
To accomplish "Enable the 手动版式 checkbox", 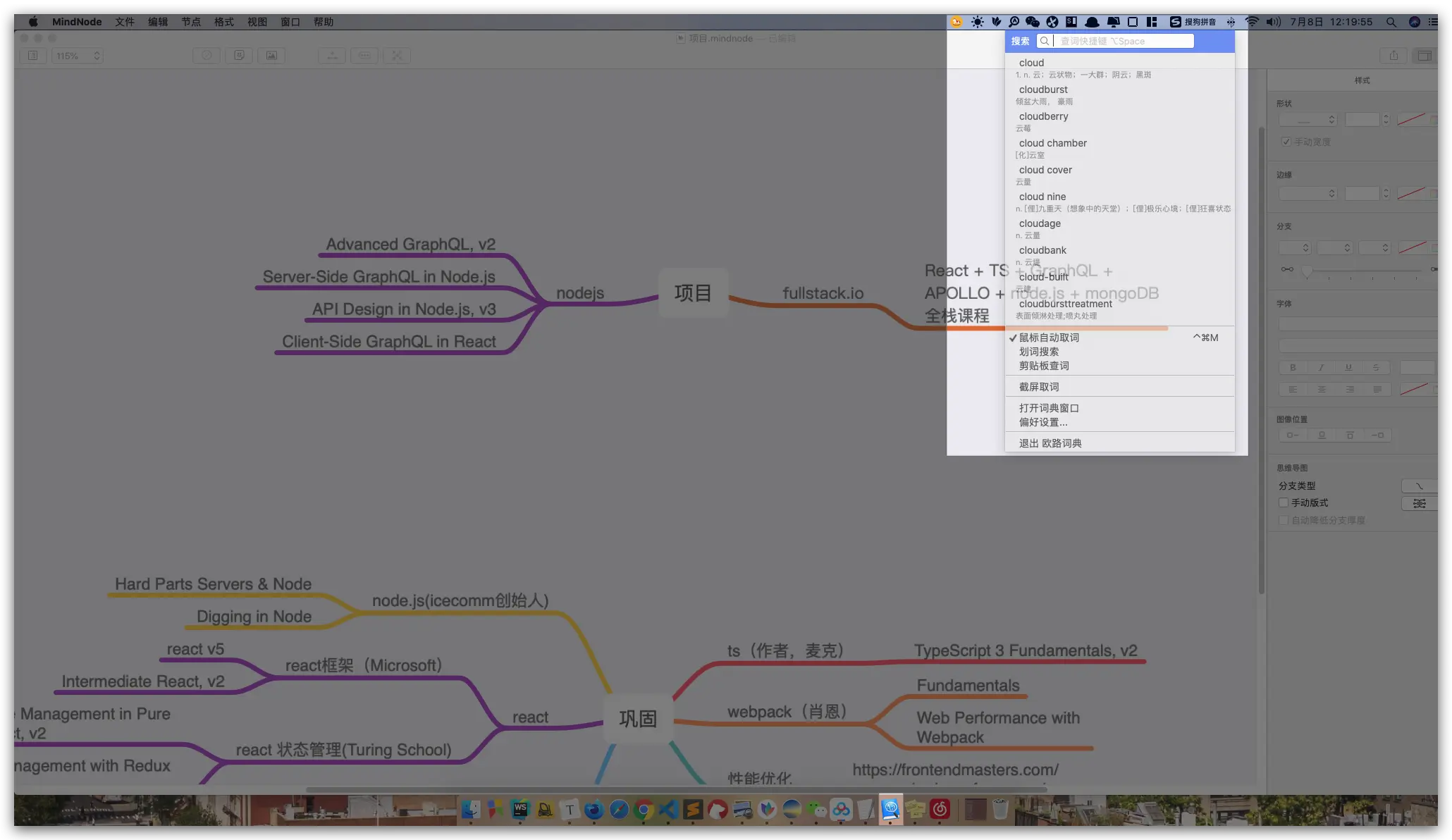I will tap(1284, 502).
